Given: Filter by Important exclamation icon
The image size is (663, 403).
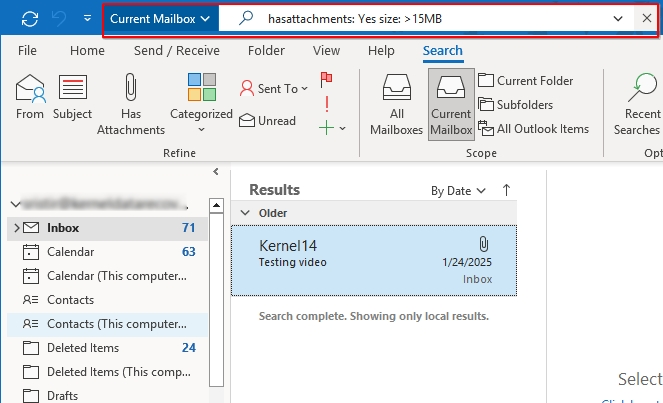Looking at the screenshot, I should [x=327, y=104].
